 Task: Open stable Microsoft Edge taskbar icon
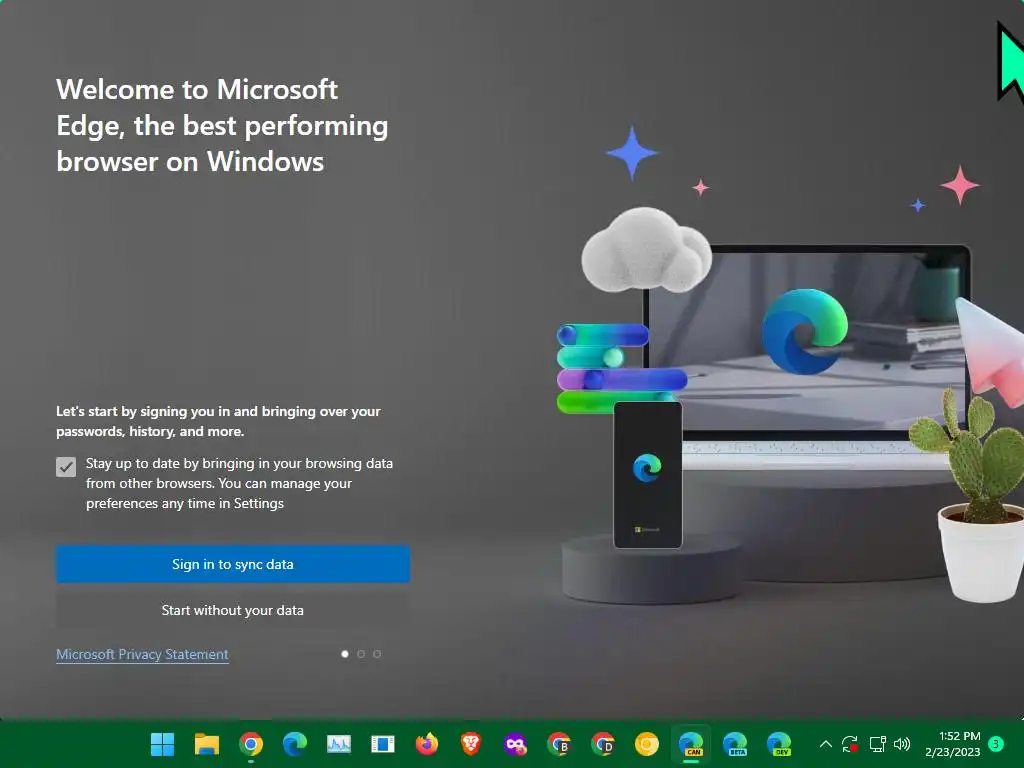point(295,744)
